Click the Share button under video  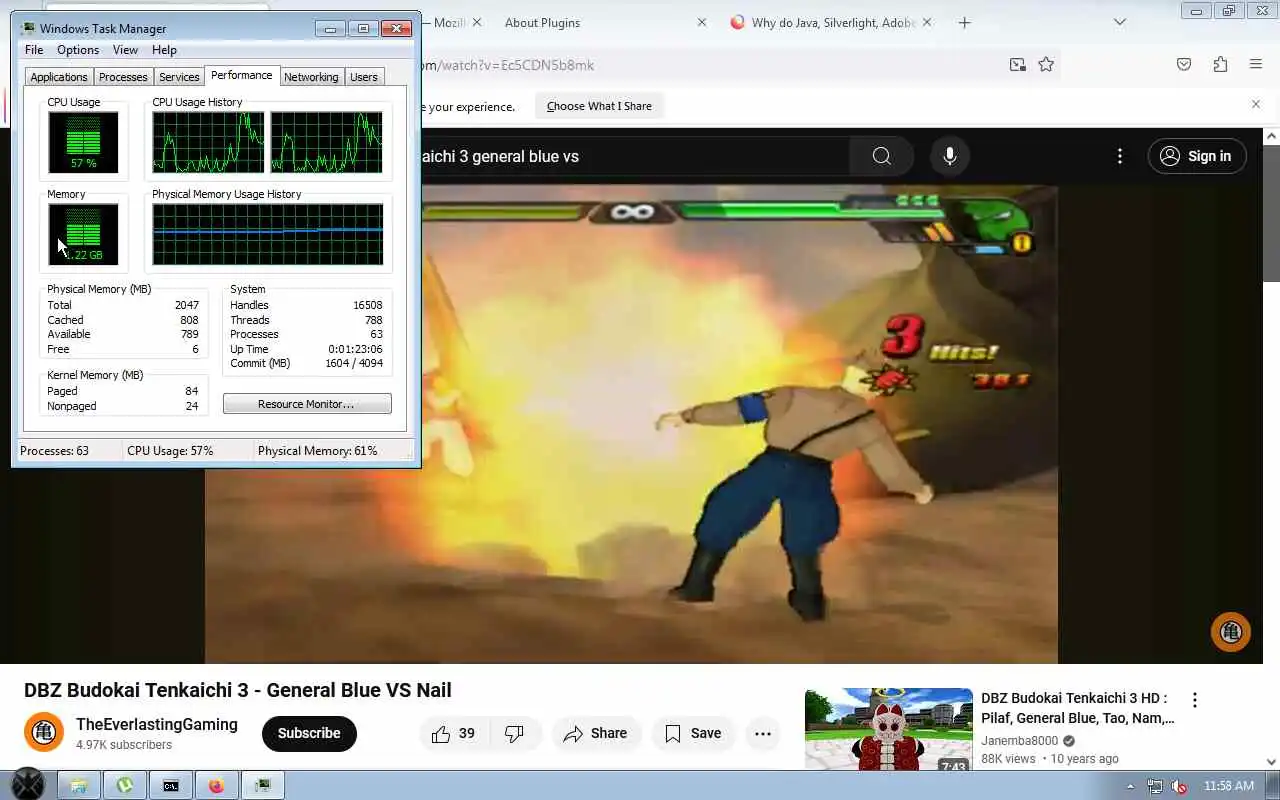595,733
